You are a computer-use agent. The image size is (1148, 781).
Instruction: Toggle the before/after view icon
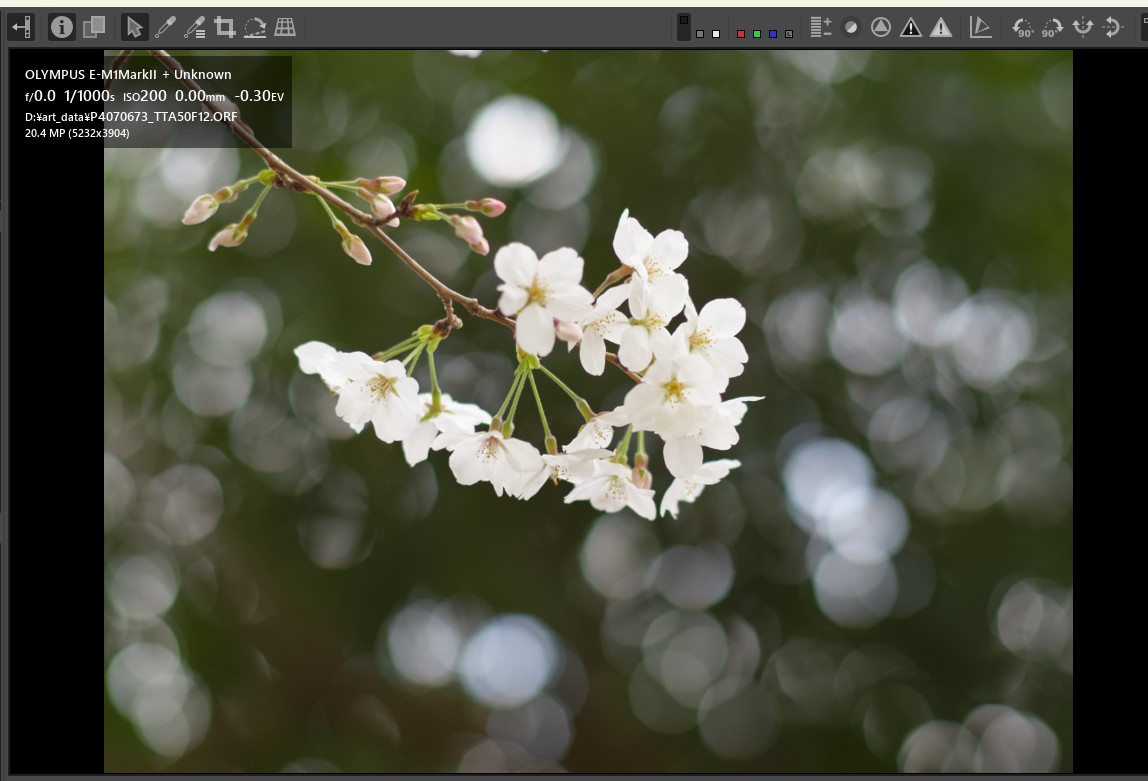pyautogui.click(x=94, y=28)
